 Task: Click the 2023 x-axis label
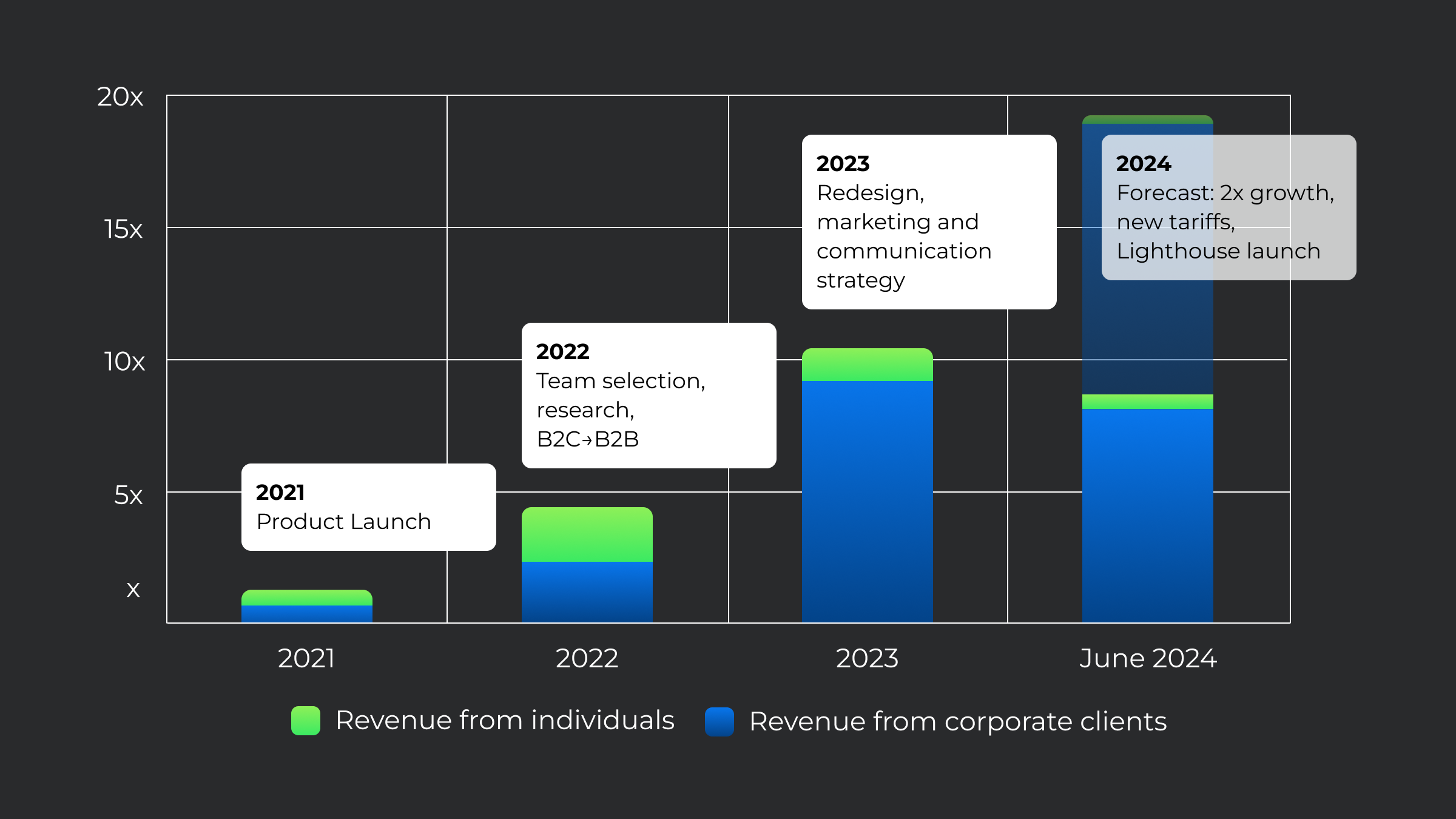click(867, 658)
